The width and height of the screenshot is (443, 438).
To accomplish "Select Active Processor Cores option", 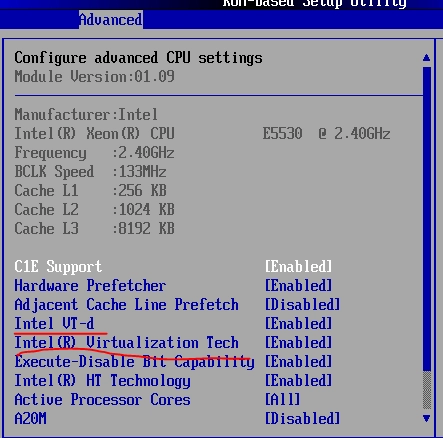I will point(102,400).
